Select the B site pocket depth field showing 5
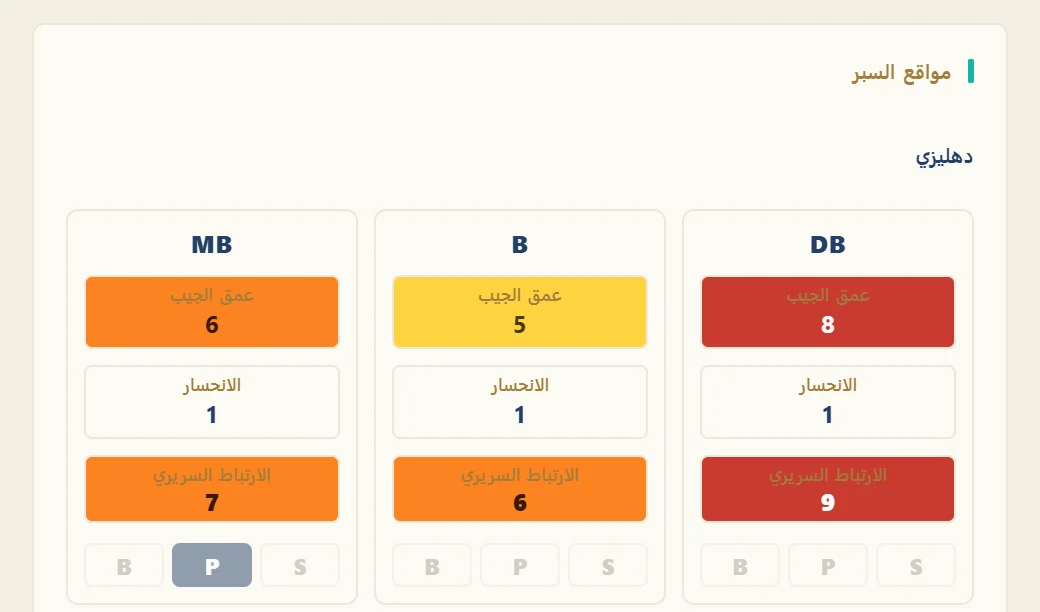The height and width of the screenshot is (612, 1040). 520,312
